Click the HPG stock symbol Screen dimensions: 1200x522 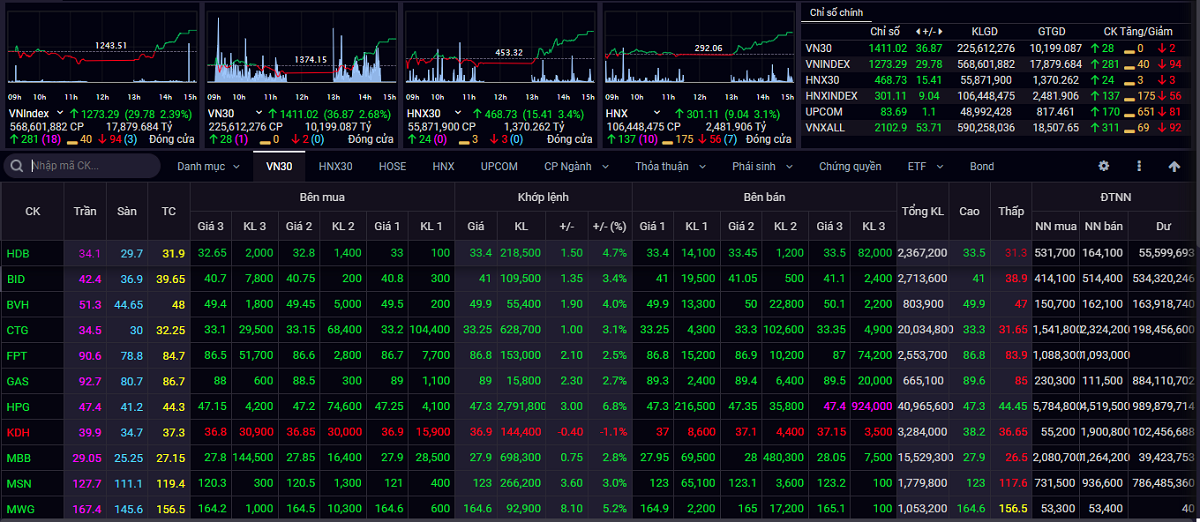(x=18, y=407)
